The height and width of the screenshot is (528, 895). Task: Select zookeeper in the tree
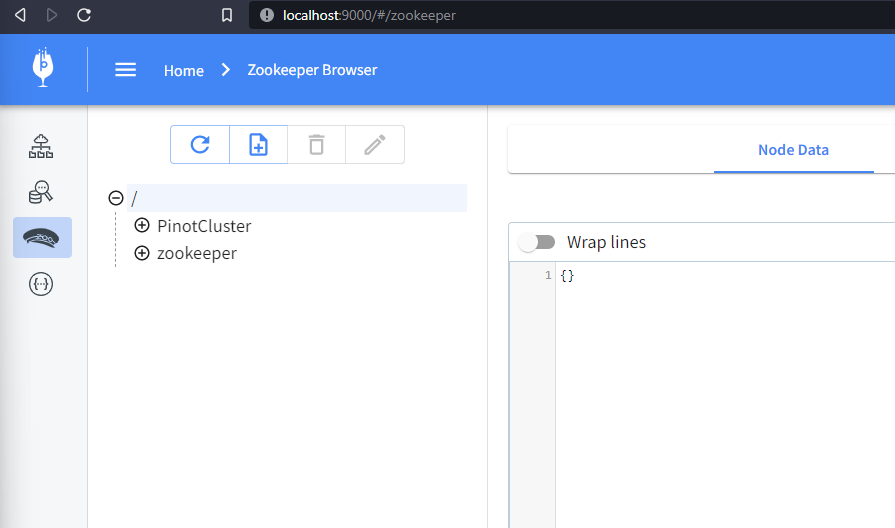(197, 253)
